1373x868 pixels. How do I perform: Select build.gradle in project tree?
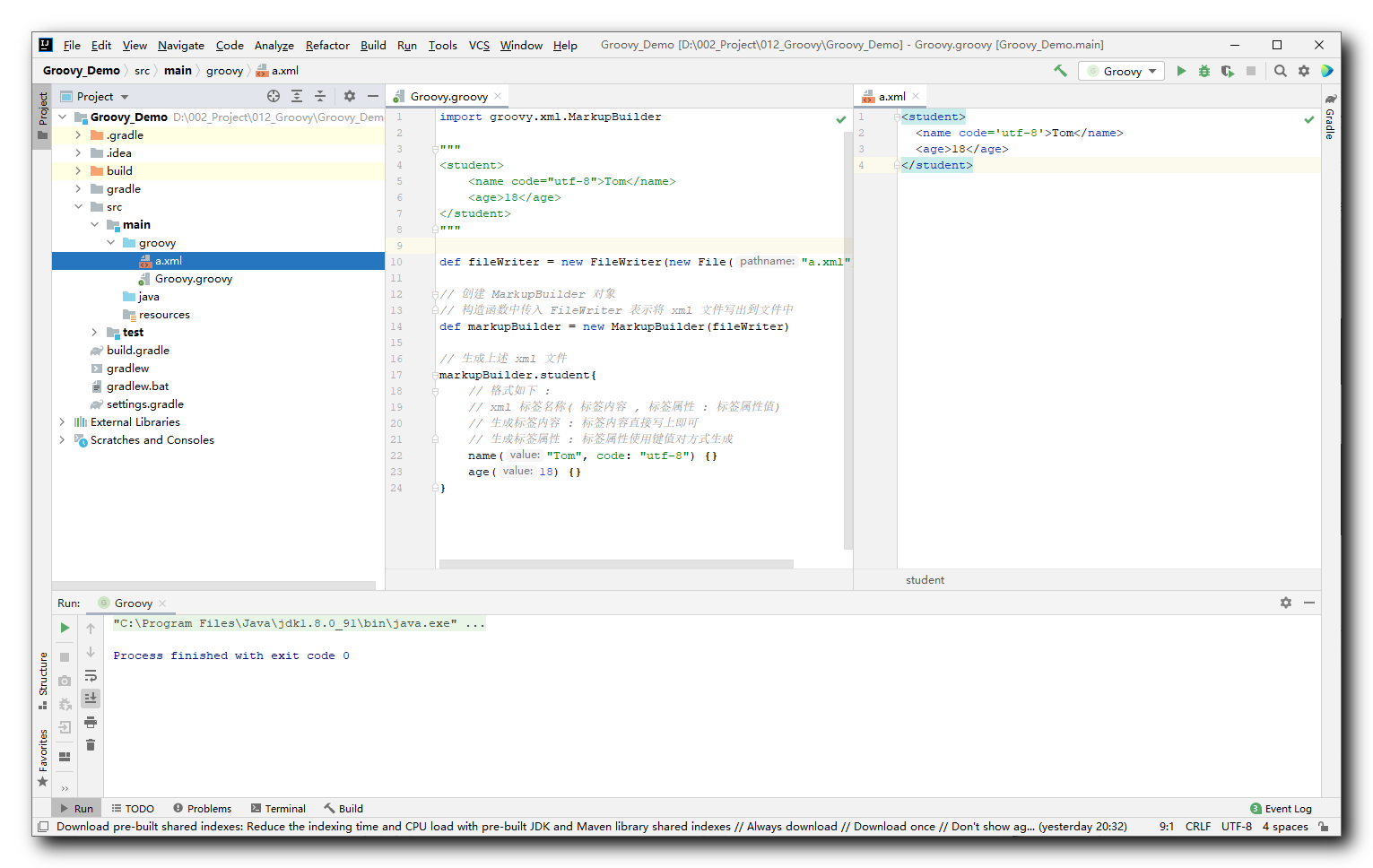(137, 351)
